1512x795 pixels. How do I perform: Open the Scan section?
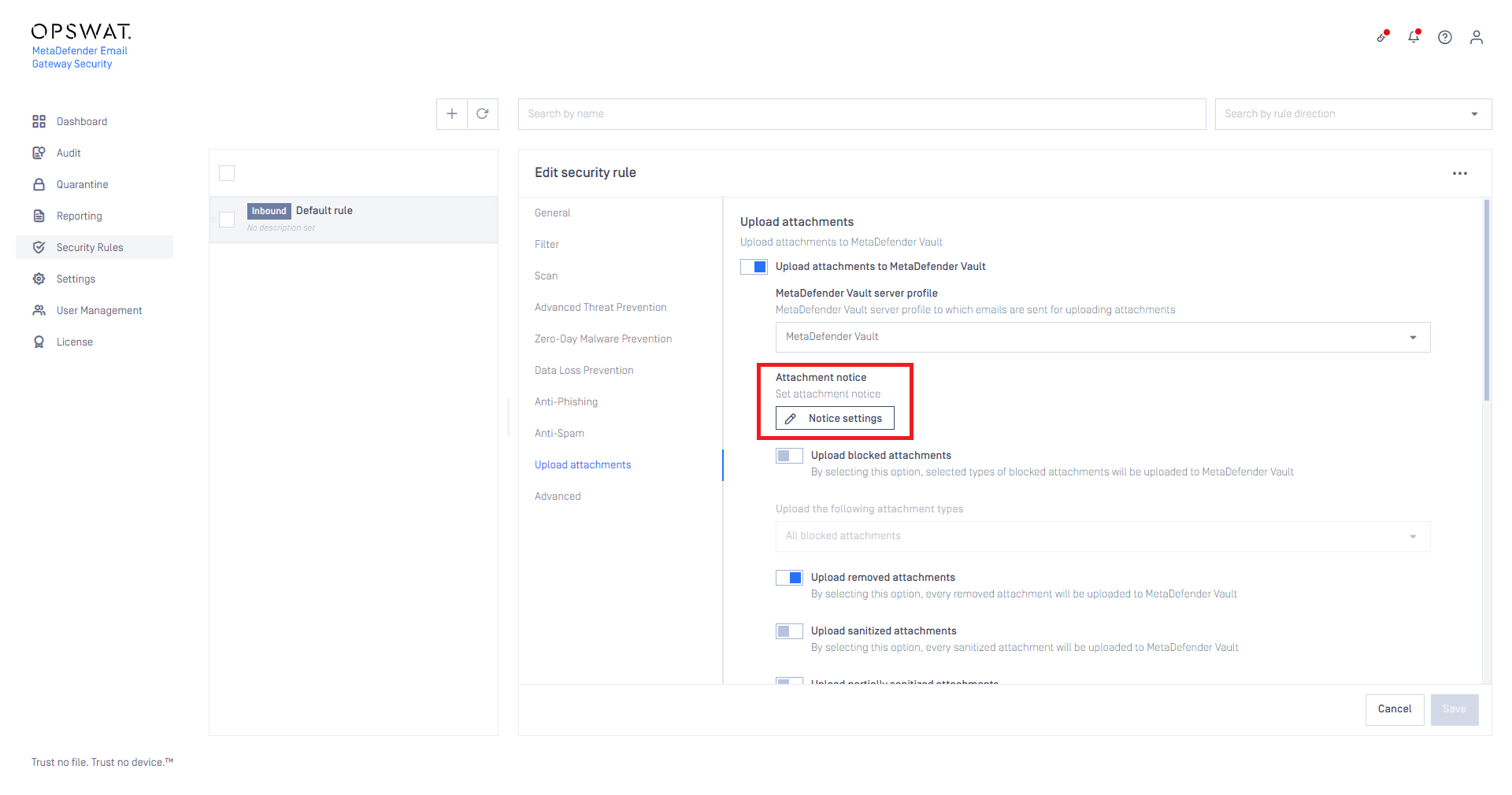coord(546,275)
